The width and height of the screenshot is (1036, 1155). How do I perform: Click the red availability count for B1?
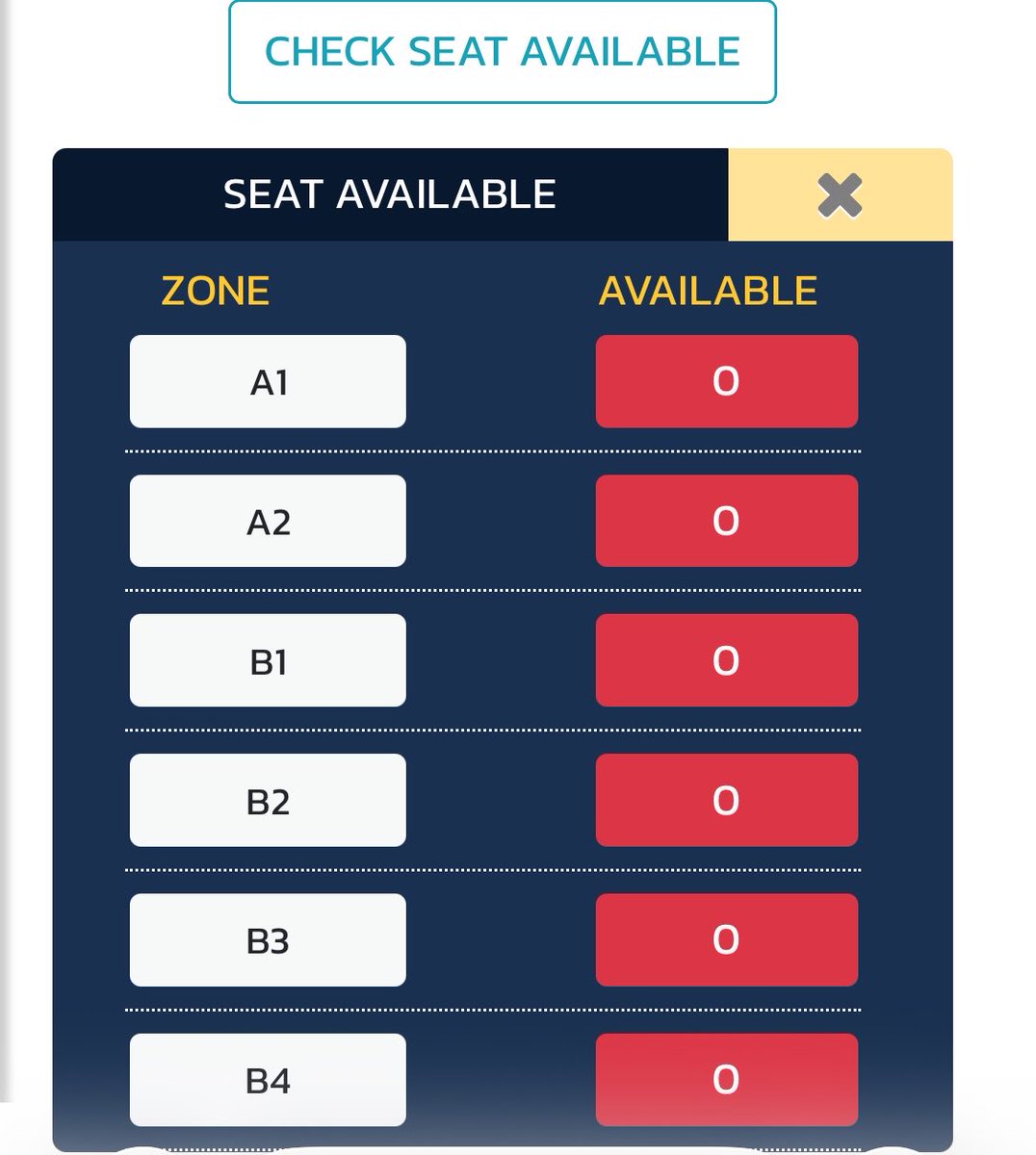[x=726, y=660]
